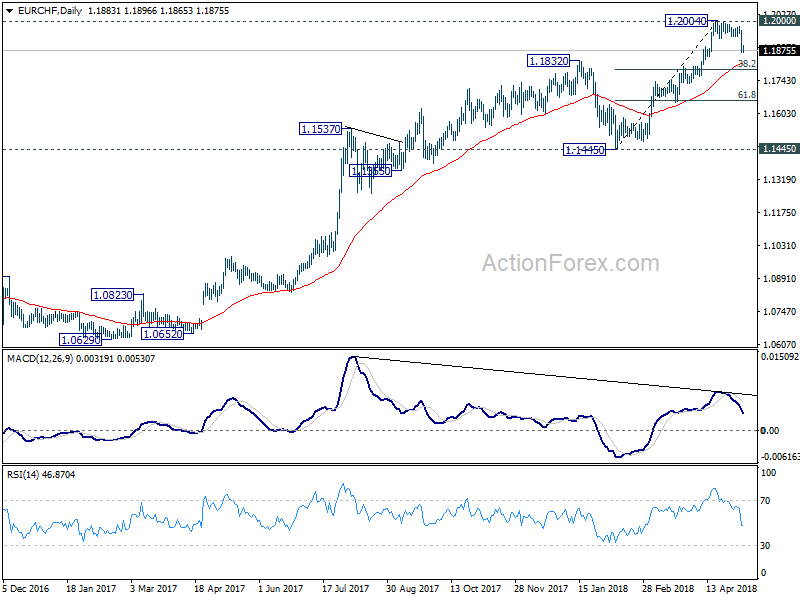
Task: Click the RSI 100 scale label
Action: click(768, 473)
